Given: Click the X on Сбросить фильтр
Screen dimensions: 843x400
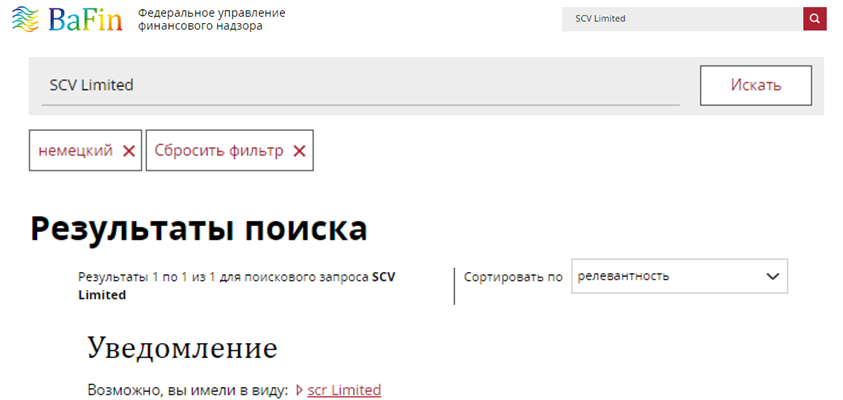Looking at the screenshot, I should tap(299, 151).
